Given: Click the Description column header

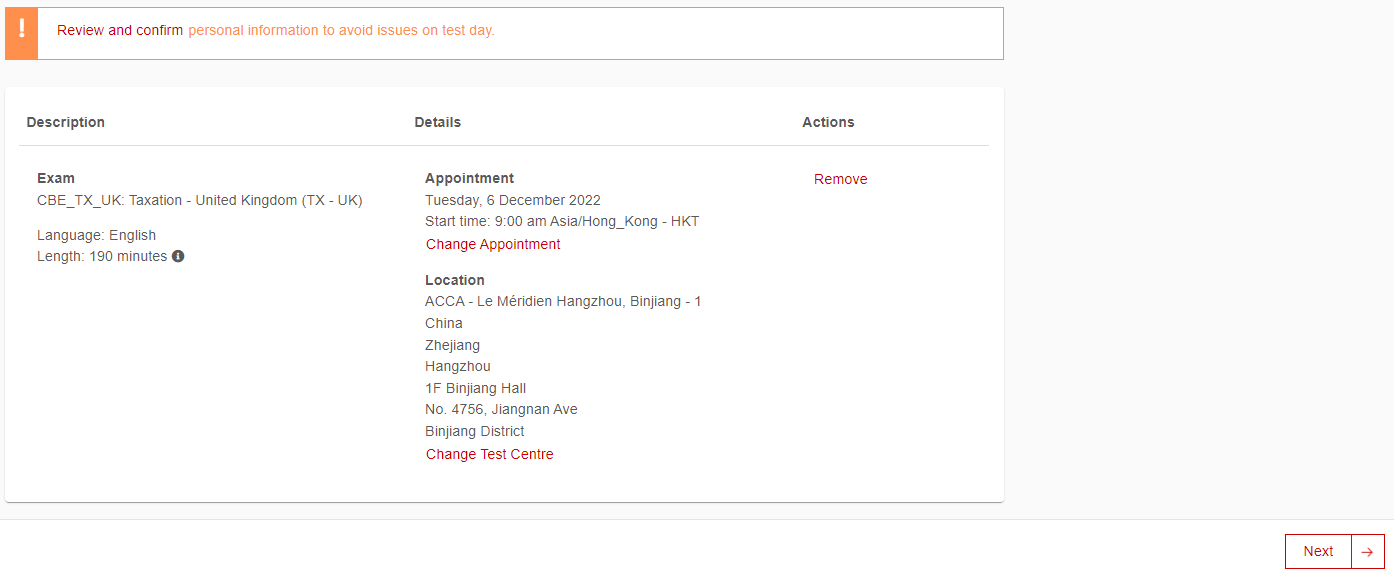Looking at the screenshot, I should [65, 122].
